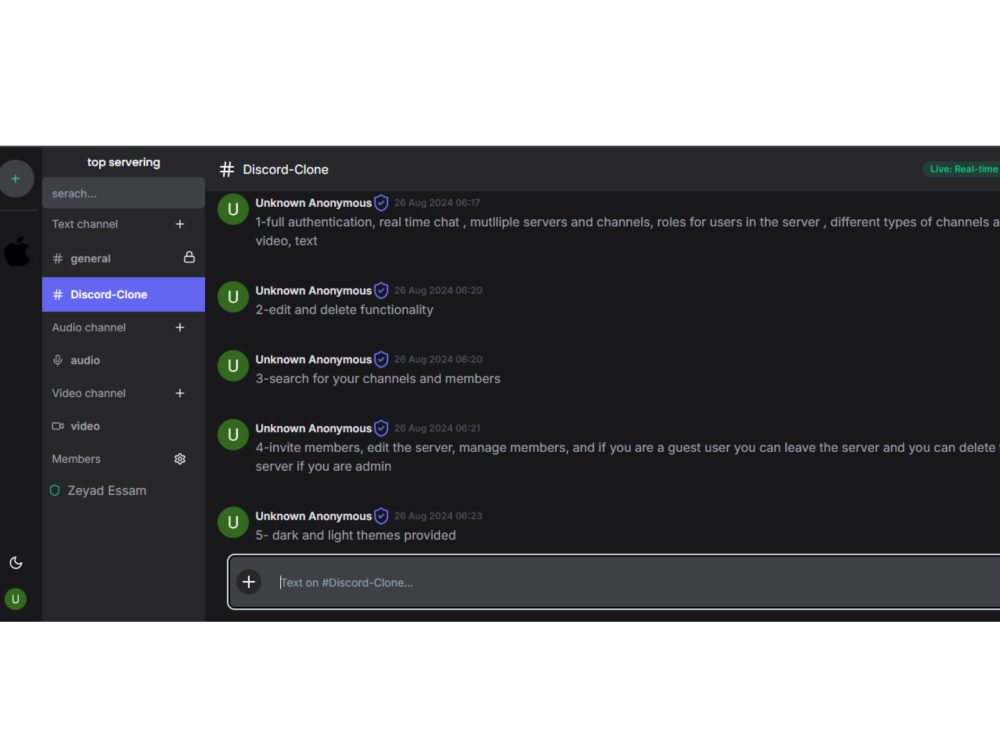Join the audio channel
The height and width of the screenshot is (750, 1000).
[124, 360]
